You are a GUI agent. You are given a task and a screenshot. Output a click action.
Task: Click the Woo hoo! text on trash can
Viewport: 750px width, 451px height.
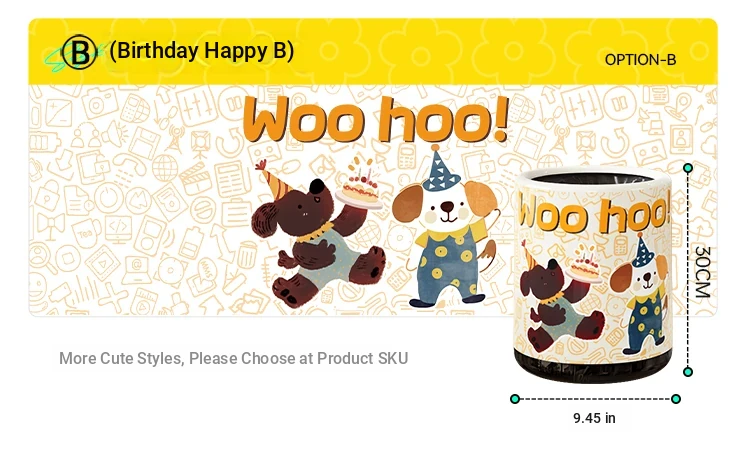[594, 212]
